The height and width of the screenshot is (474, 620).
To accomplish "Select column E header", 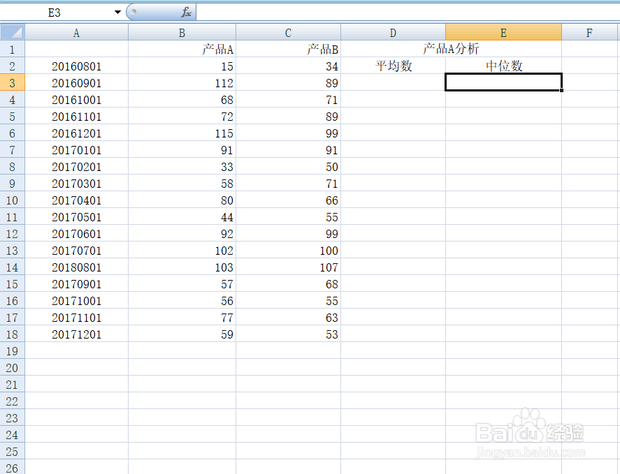I will (503, 33).
